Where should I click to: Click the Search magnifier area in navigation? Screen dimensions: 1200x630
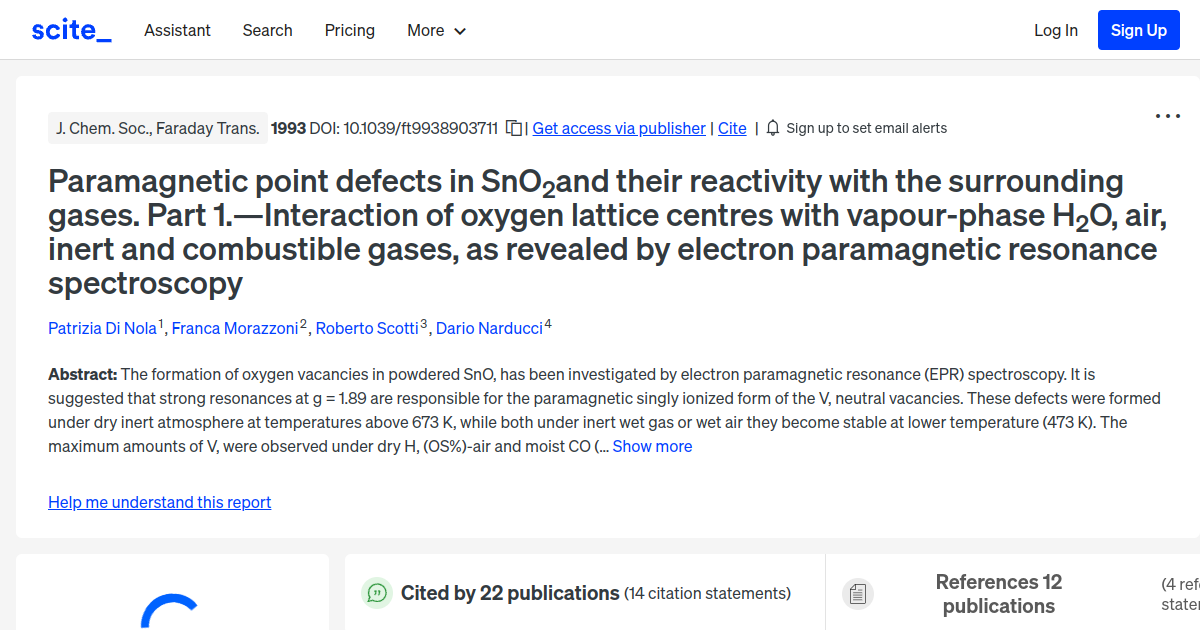click(267, 30)
